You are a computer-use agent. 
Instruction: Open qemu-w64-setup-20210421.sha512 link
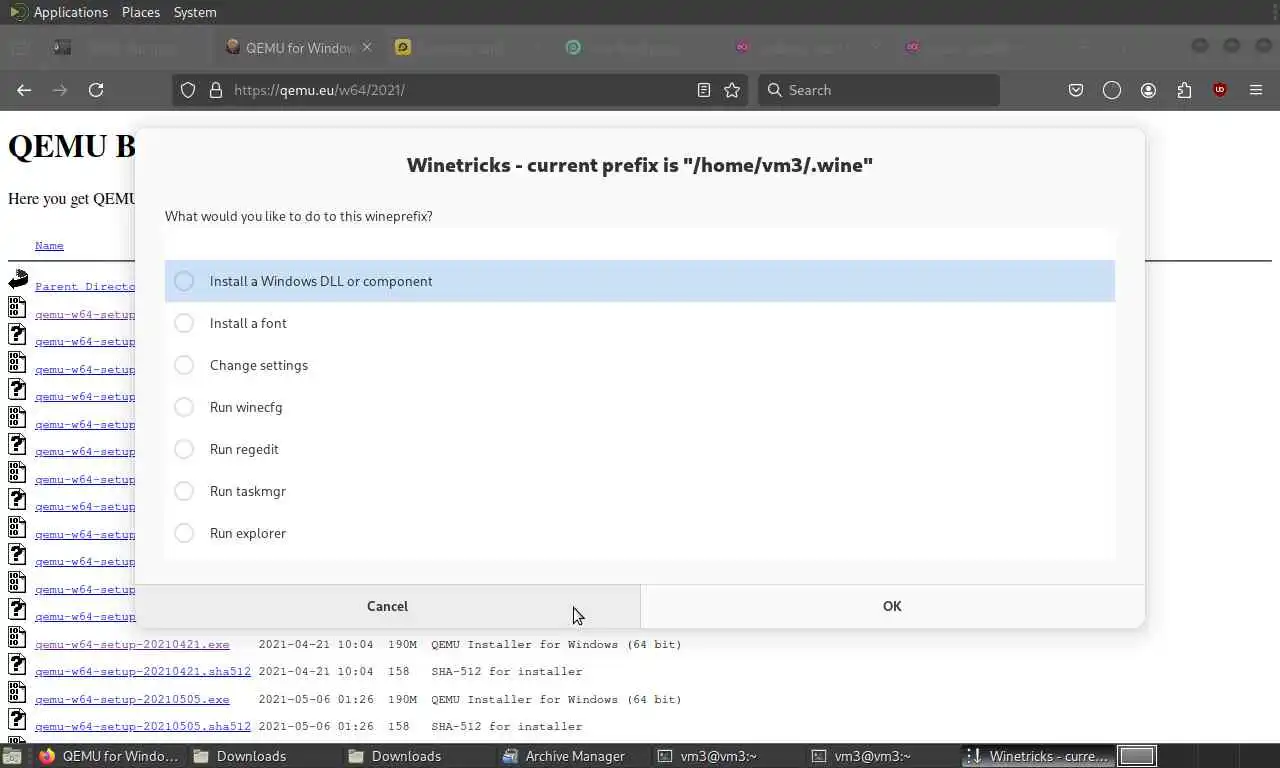click(x=143, y=671)
